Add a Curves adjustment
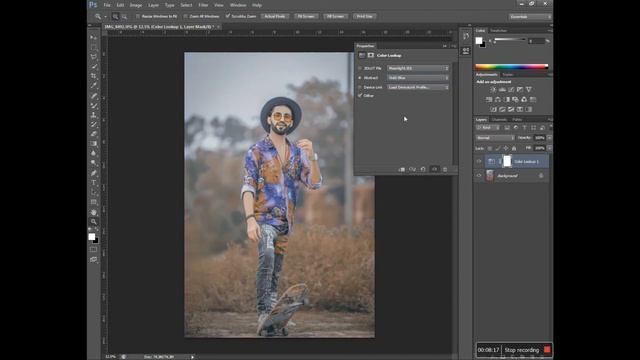 coord(511,89)
